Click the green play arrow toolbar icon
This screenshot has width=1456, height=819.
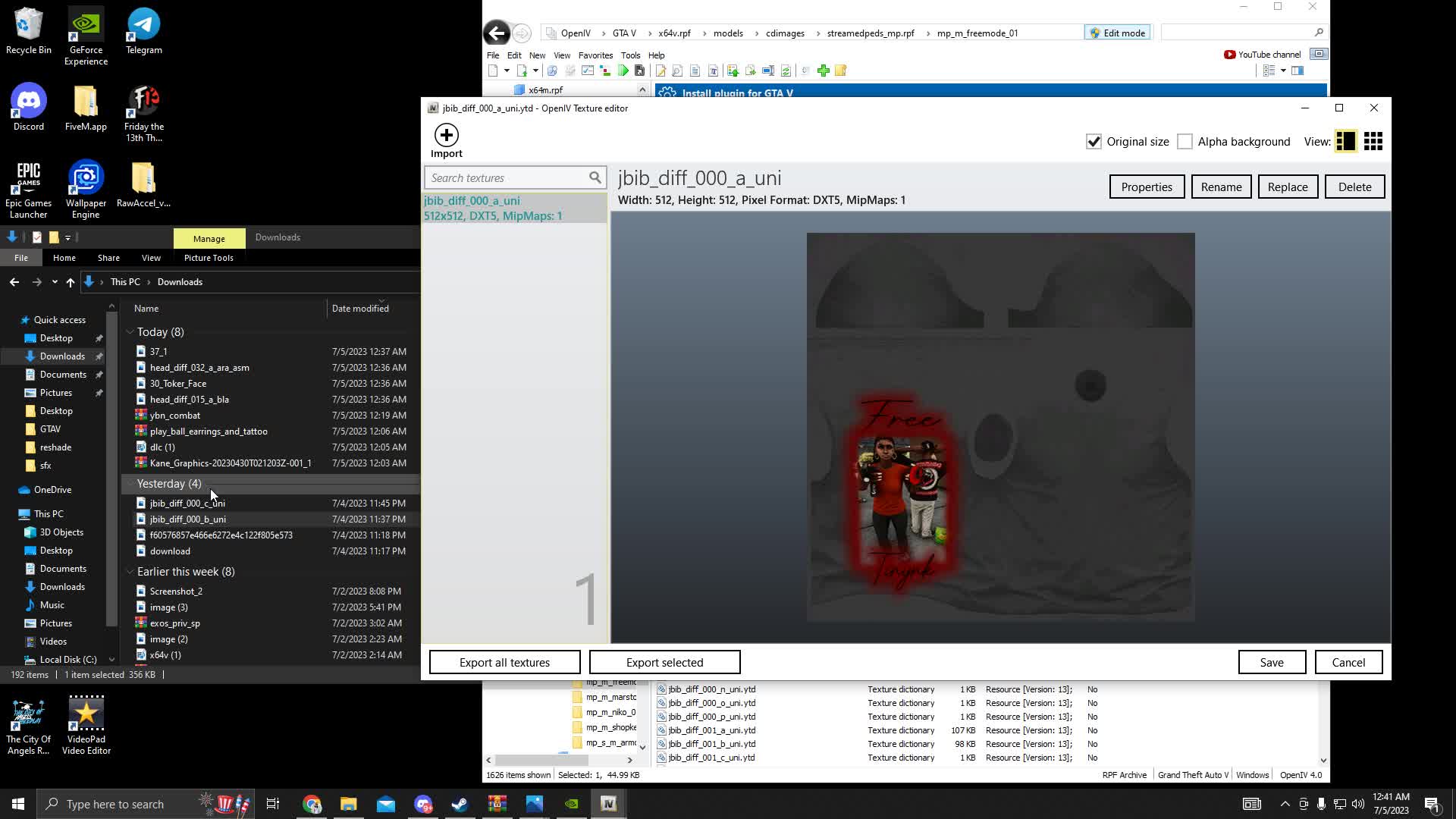tap(623, 71)
